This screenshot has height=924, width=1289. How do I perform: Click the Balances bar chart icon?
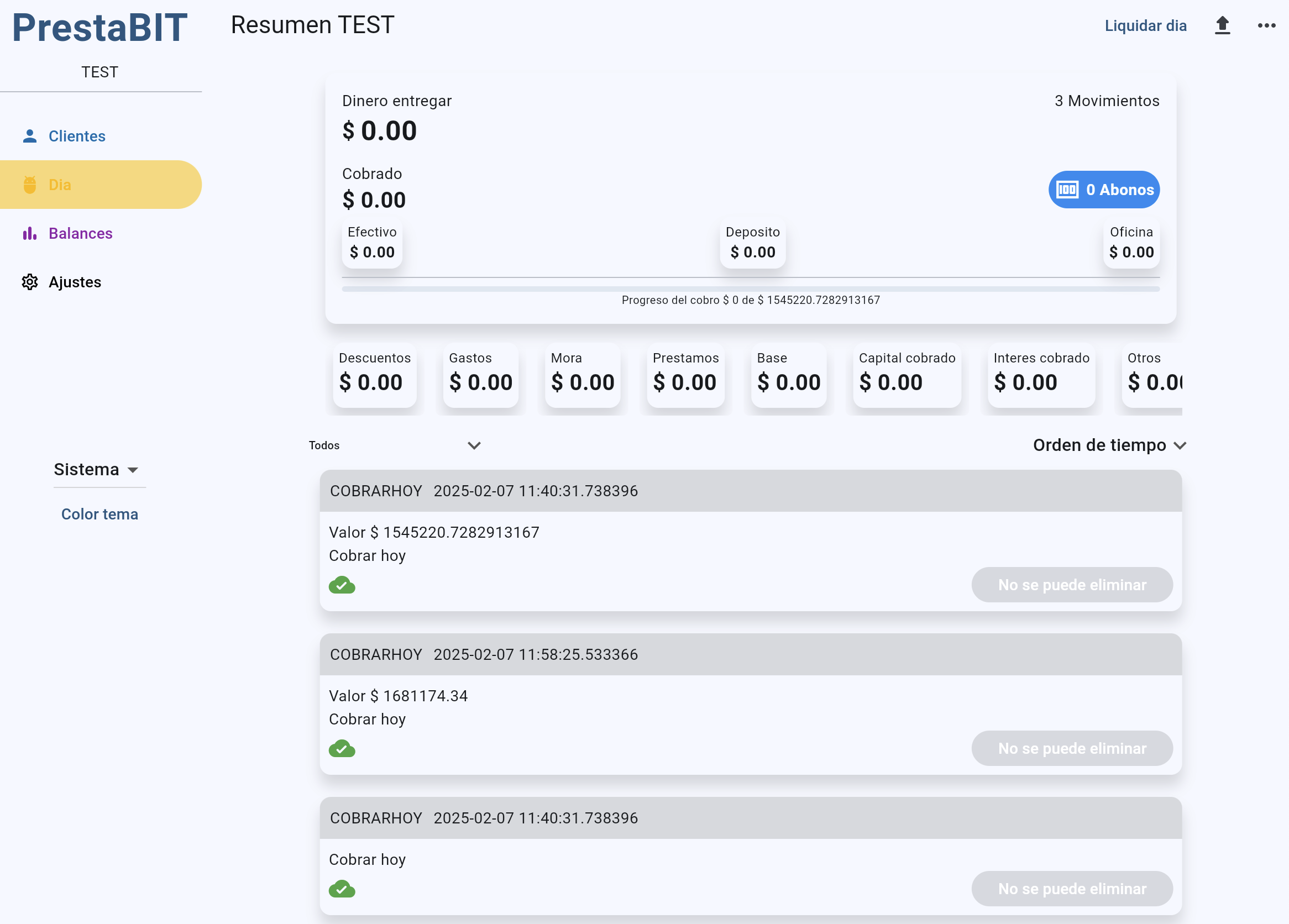[x=29, y=234]
